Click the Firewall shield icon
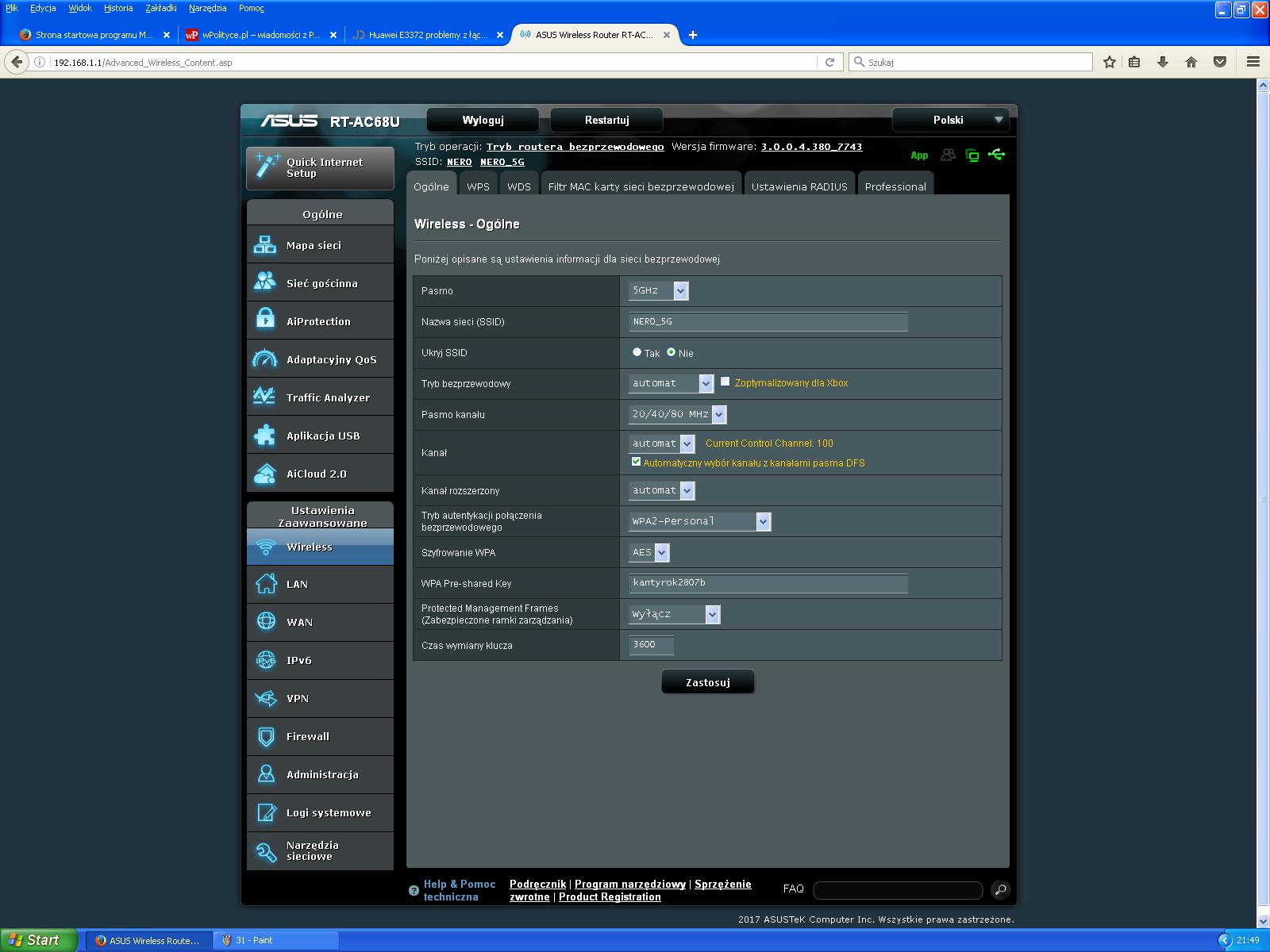This screenshot has height=952, width=1270. (x=266, y=736)
